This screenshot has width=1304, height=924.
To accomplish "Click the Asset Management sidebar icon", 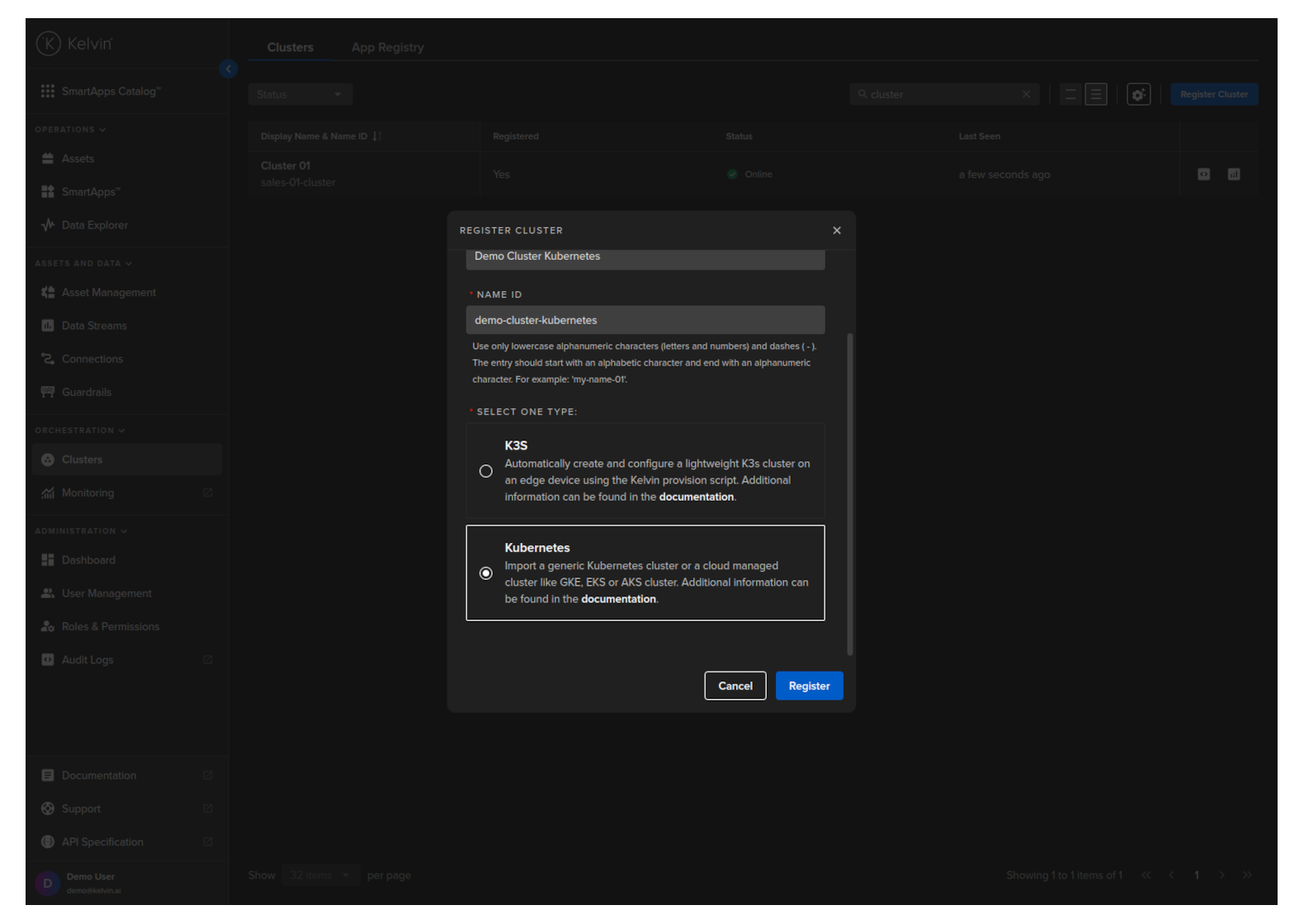I will click(48, 293).
